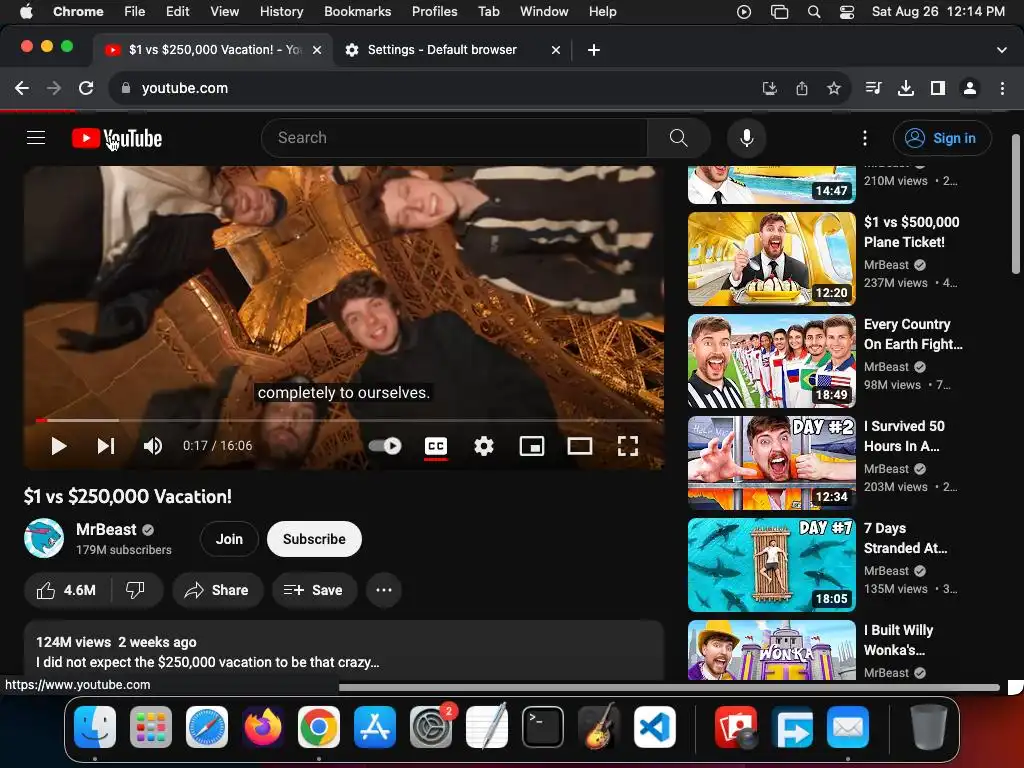Open a new tab
Viewport: 1024px width, 768px height.
tap(594, 50)
